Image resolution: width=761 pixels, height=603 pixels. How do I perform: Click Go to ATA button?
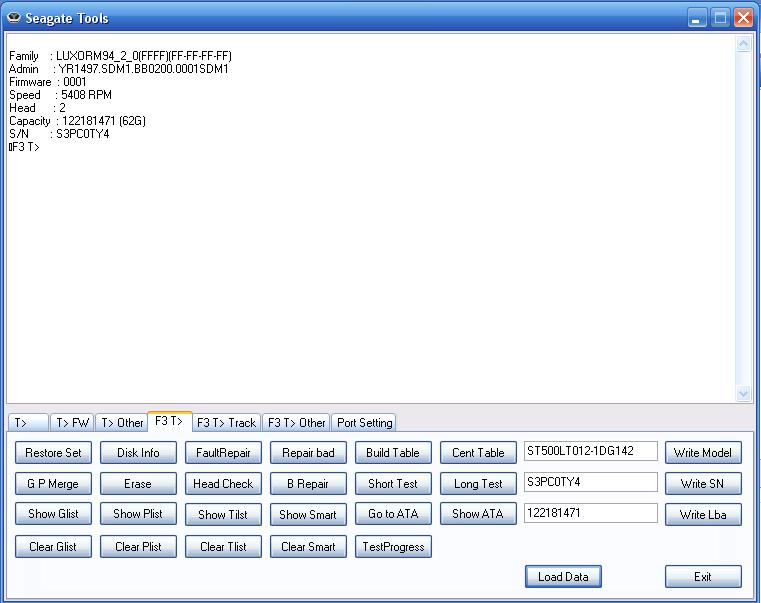393,514
